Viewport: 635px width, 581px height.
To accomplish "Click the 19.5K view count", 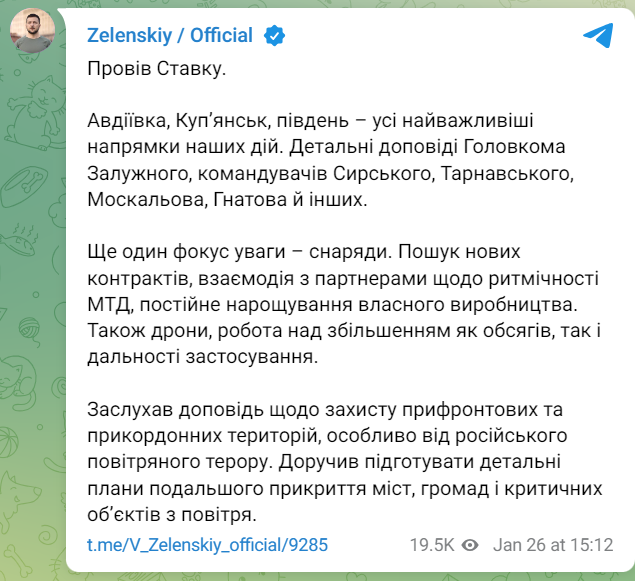I will pos(431,545).
